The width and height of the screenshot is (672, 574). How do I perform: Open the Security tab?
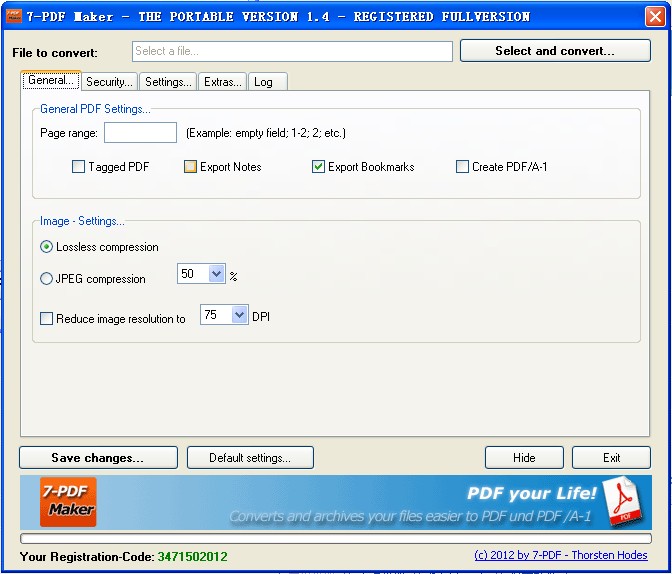point(109,81)
